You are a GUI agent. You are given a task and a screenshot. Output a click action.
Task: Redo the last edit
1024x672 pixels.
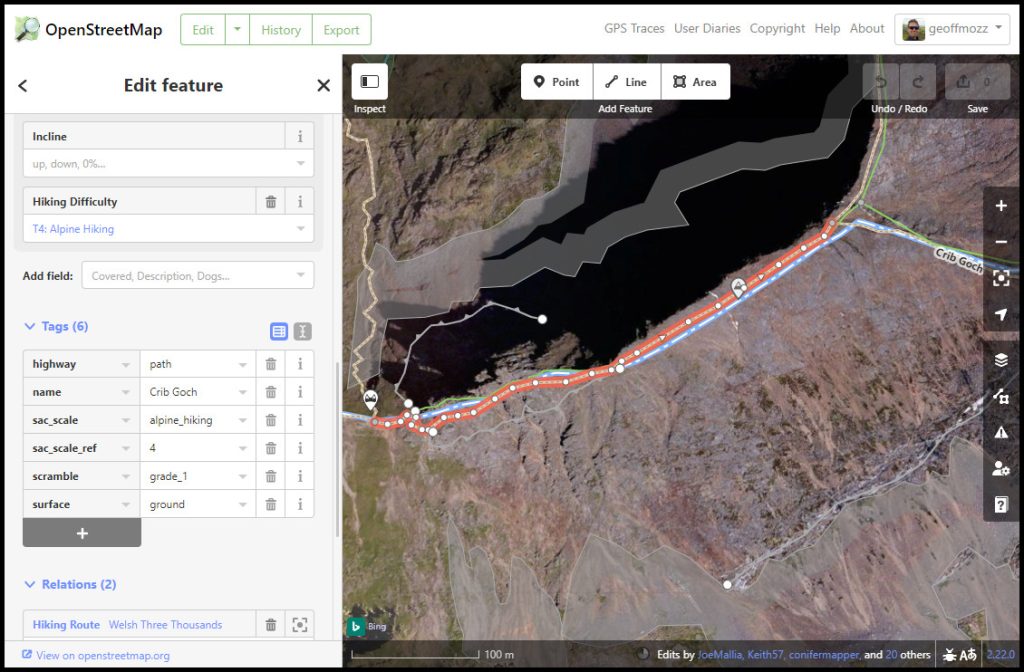pyautogui.click(x=918, y=82)
